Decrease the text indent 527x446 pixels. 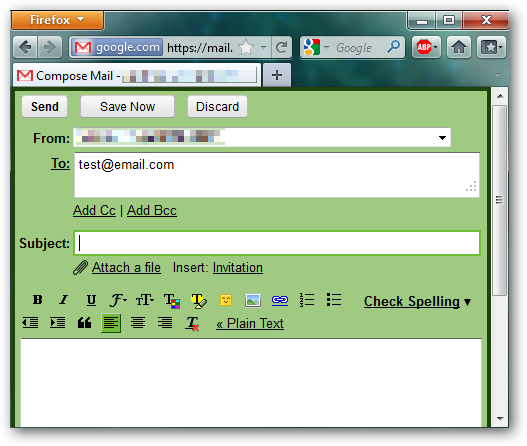30,323
